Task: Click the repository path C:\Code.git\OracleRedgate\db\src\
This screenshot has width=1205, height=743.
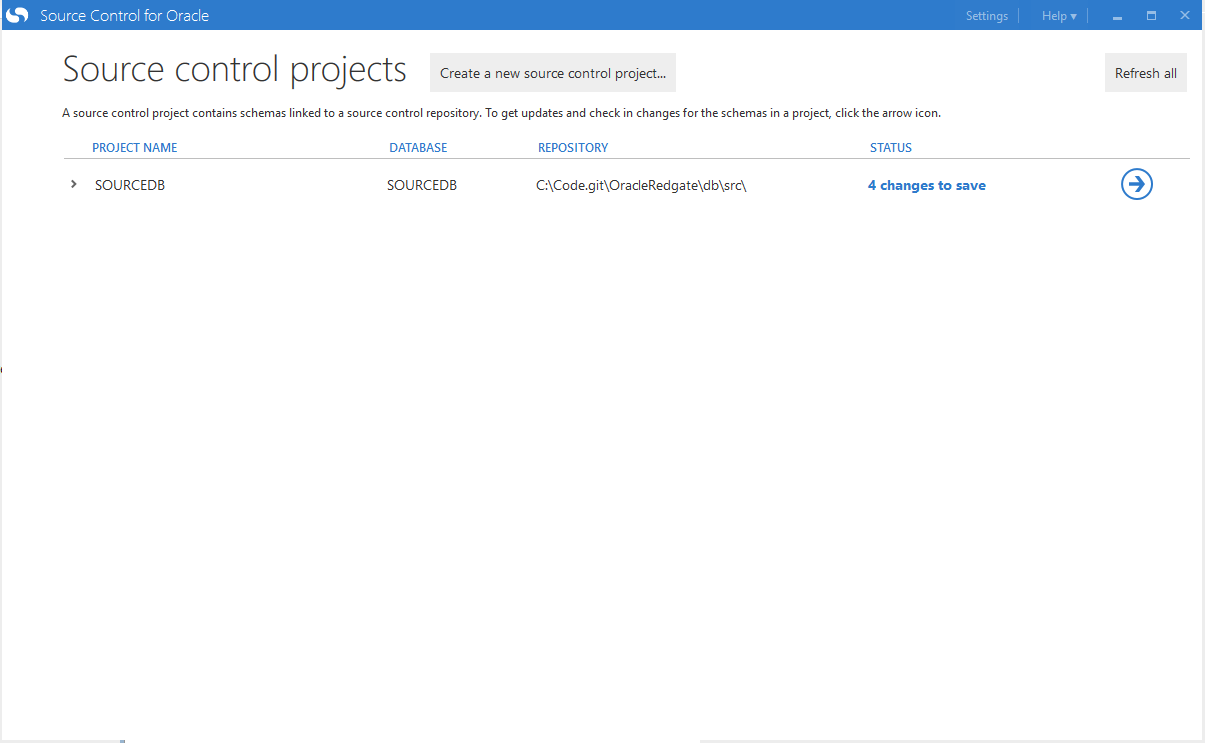Action: point(641,186)
